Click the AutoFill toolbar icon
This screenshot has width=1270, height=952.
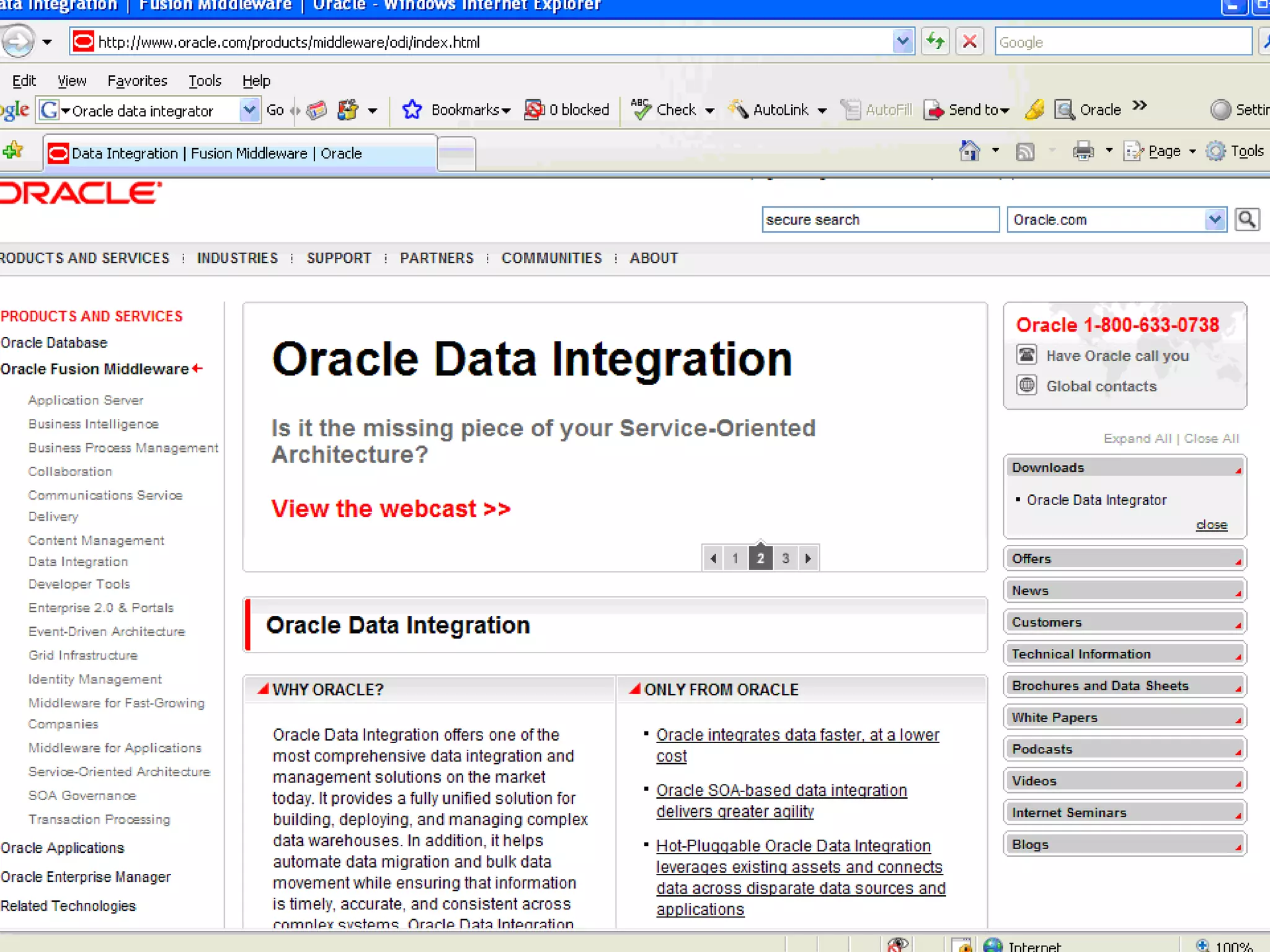tap(851, 110)
